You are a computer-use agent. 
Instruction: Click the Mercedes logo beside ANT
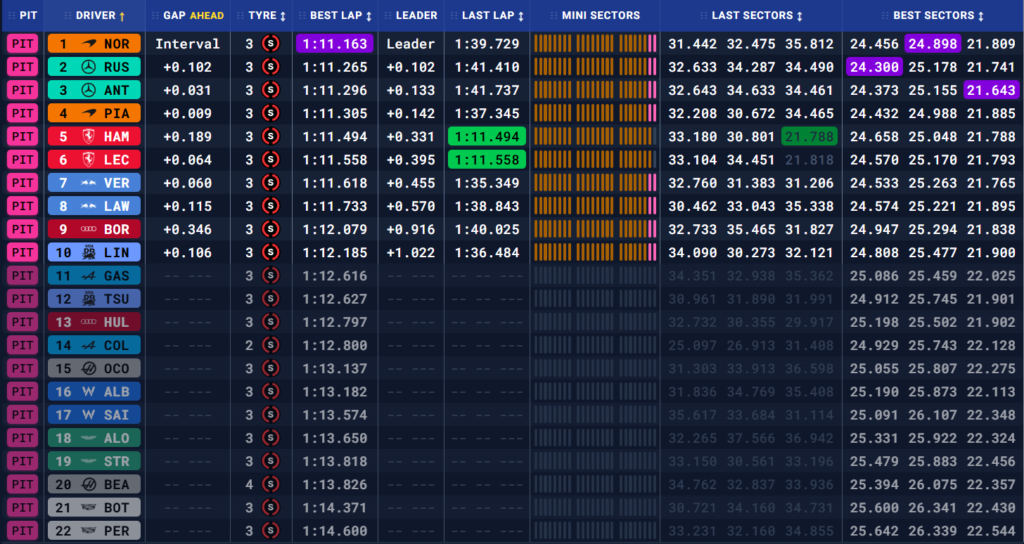pyautogui.click(x=89, y=90)
